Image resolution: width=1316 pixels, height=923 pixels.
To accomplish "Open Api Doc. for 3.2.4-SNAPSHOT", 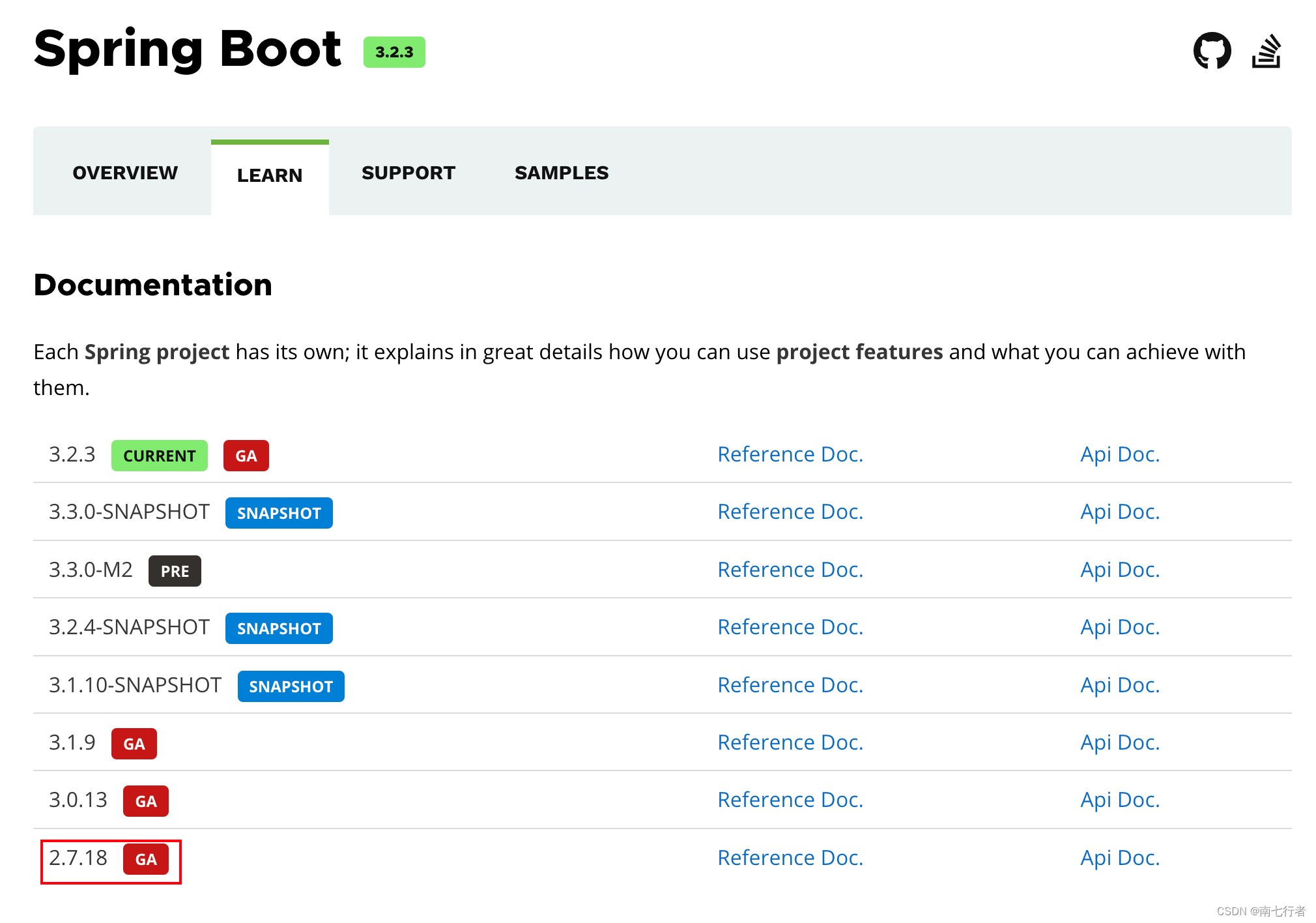I will point(1120,627).
